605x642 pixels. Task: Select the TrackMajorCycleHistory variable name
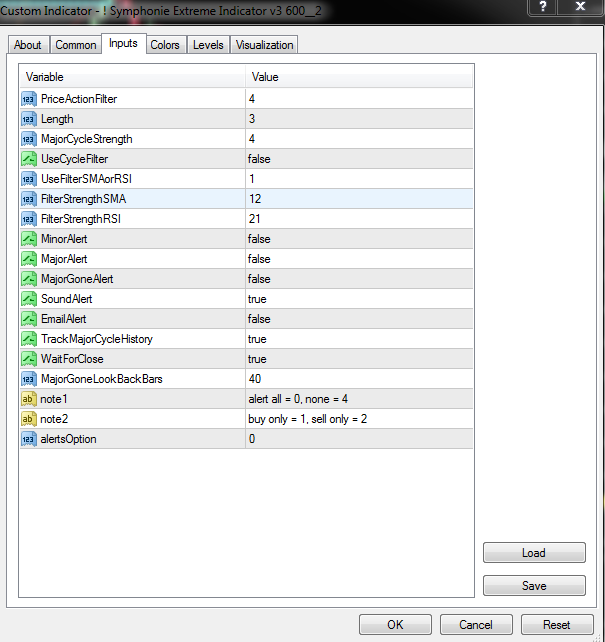click(97, 339)
